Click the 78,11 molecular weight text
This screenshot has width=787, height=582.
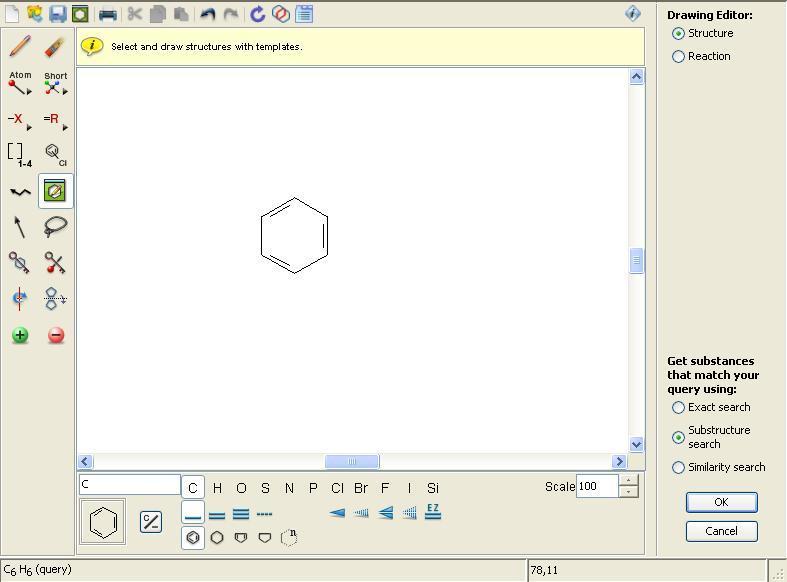click(x=544, y=570)
